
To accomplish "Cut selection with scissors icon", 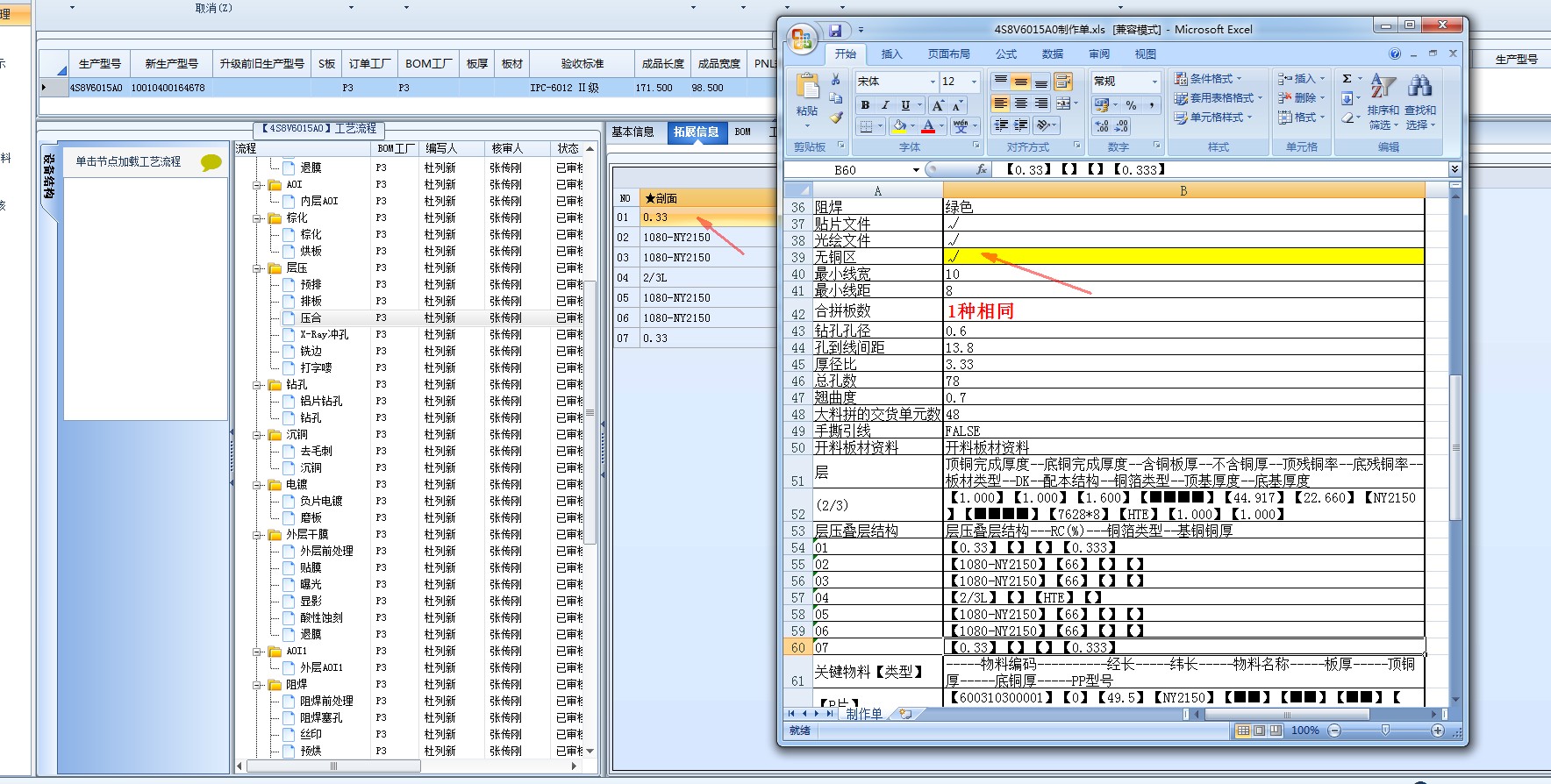I will pos(836,80).
